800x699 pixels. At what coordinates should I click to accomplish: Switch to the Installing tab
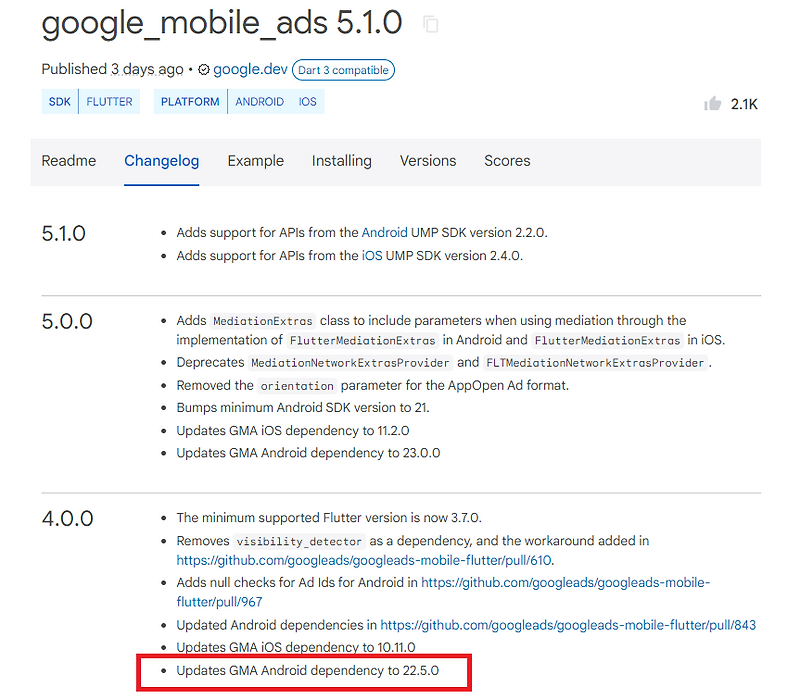342,161
